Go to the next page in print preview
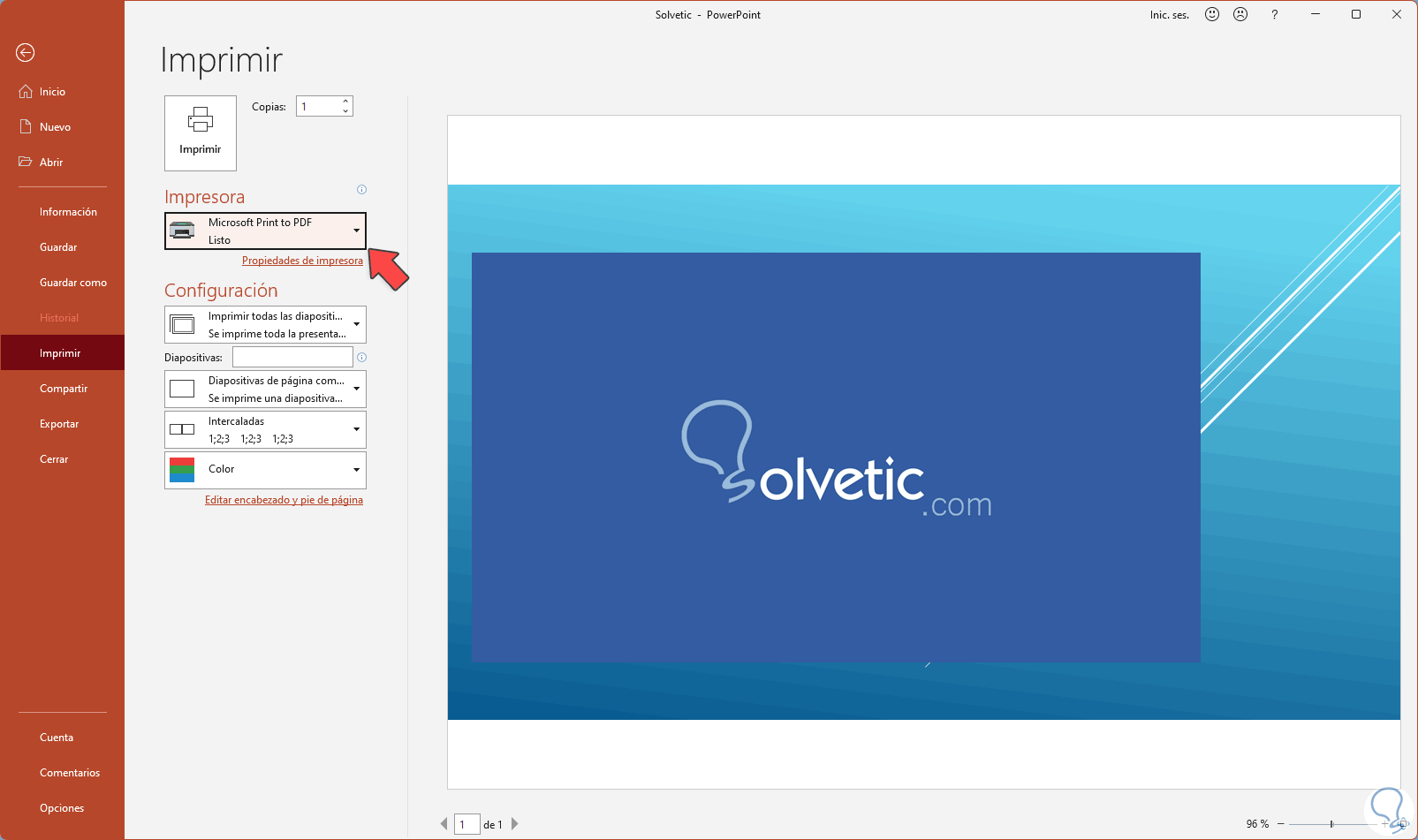 coord(515,824)
